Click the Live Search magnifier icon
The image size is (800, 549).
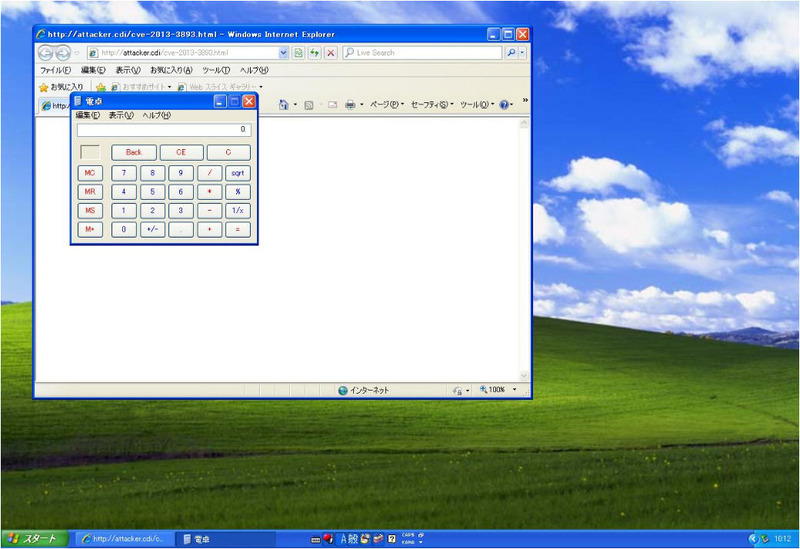pyautogui.click(x=511, y=53)
